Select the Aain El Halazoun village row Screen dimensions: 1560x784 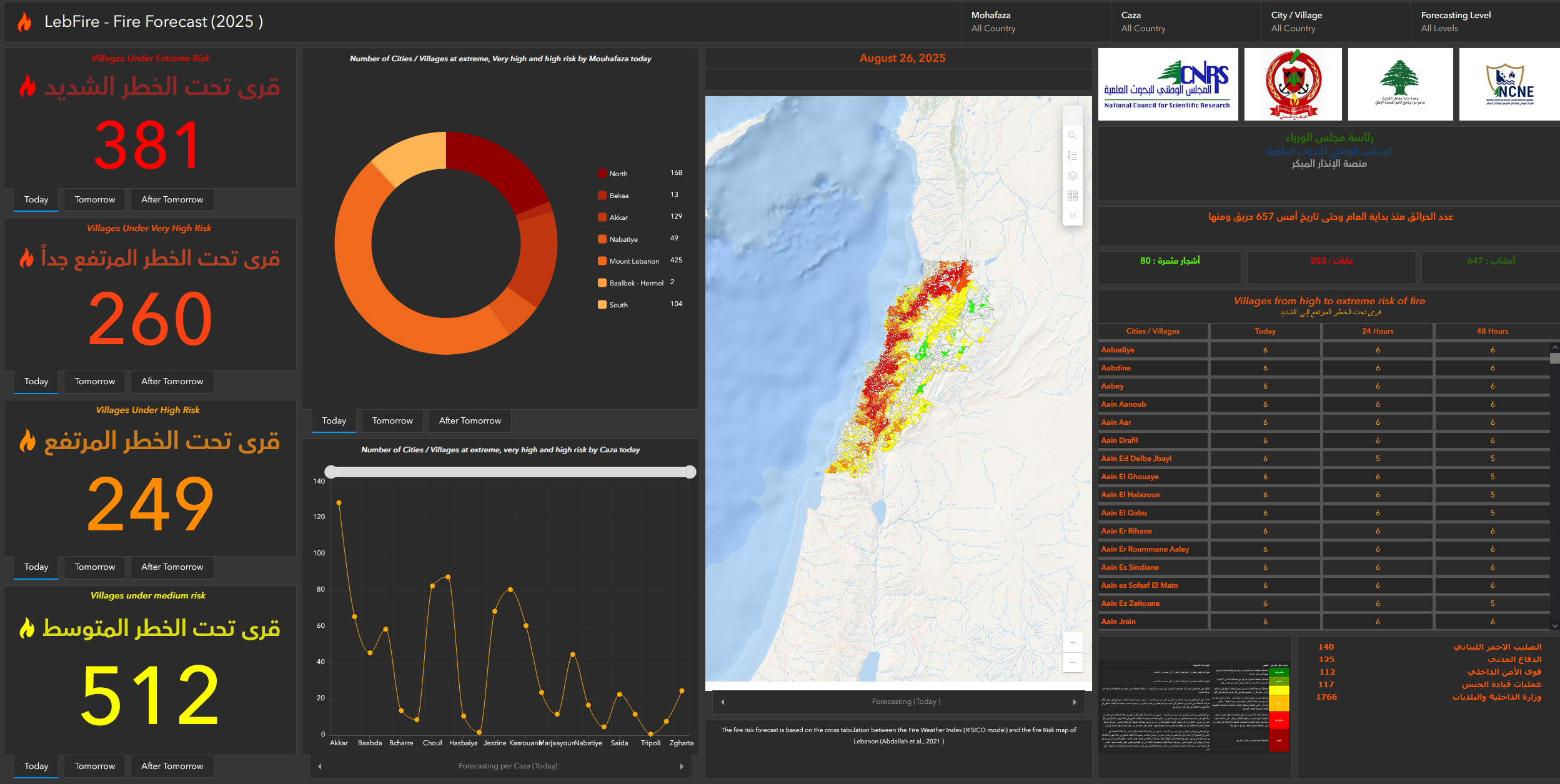click(1324, 495)
